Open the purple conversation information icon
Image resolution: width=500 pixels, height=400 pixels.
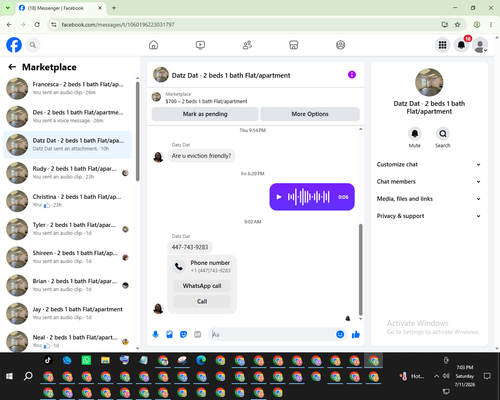pyautogui.click(x=352, y=75)
